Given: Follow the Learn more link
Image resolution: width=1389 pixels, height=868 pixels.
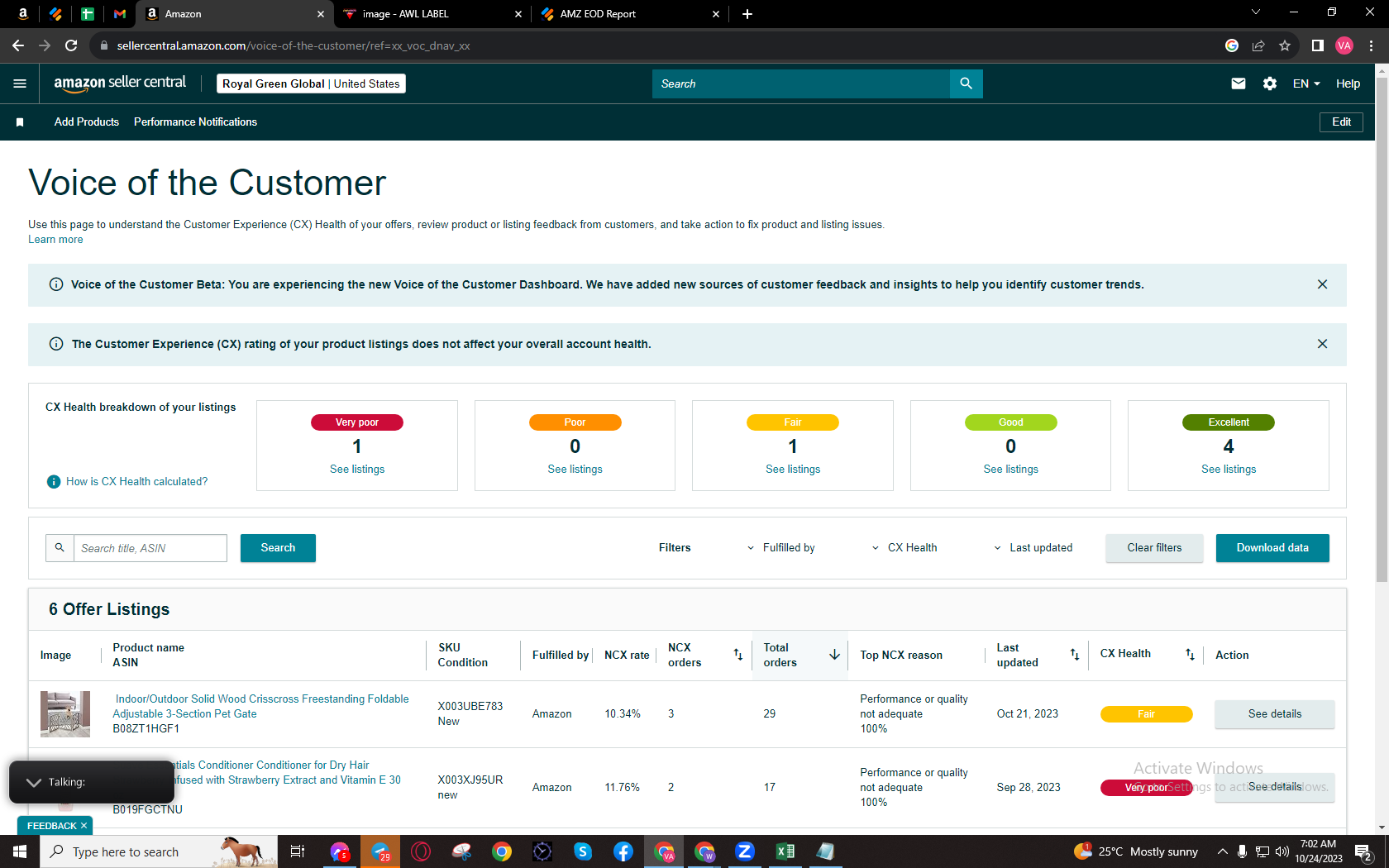Looking at the screenshot, I should tap(55, 240).
